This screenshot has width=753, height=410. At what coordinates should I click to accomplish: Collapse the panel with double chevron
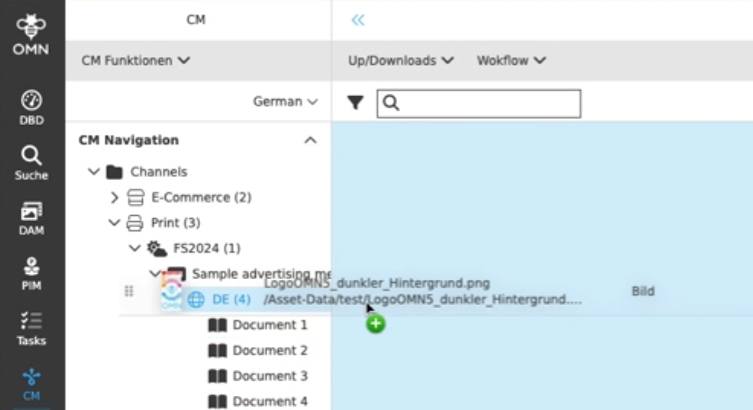pos(358,20)
